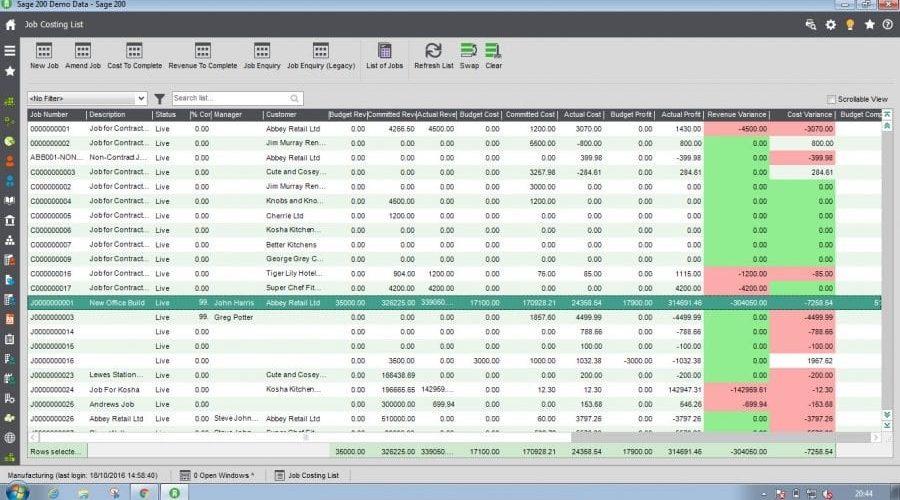The height and width of the screenshot is (500, 900).
Task: Switch to the Job Costing List tab
Action: 307,475
